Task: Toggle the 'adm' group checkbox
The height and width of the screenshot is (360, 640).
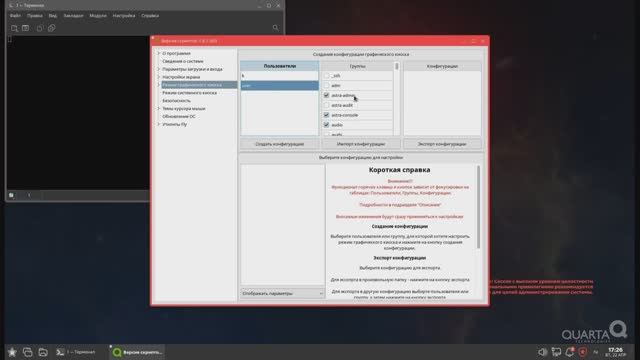Action: tap(327, 85)
